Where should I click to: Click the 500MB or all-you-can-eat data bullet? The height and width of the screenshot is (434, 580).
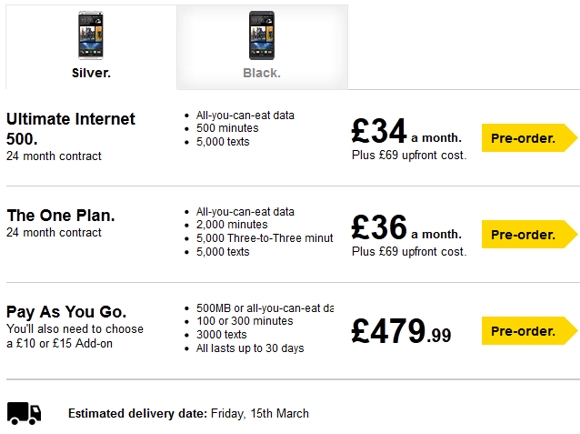(x=264, y=308)
